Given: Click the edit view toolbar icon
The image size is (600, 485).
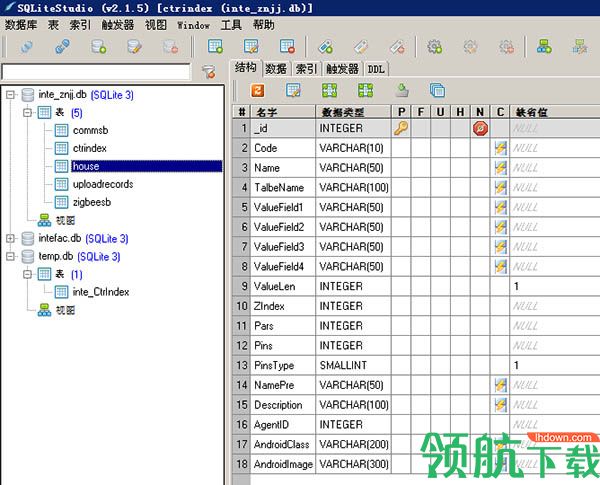Looking at the screenshot, I should pos(580,47).
